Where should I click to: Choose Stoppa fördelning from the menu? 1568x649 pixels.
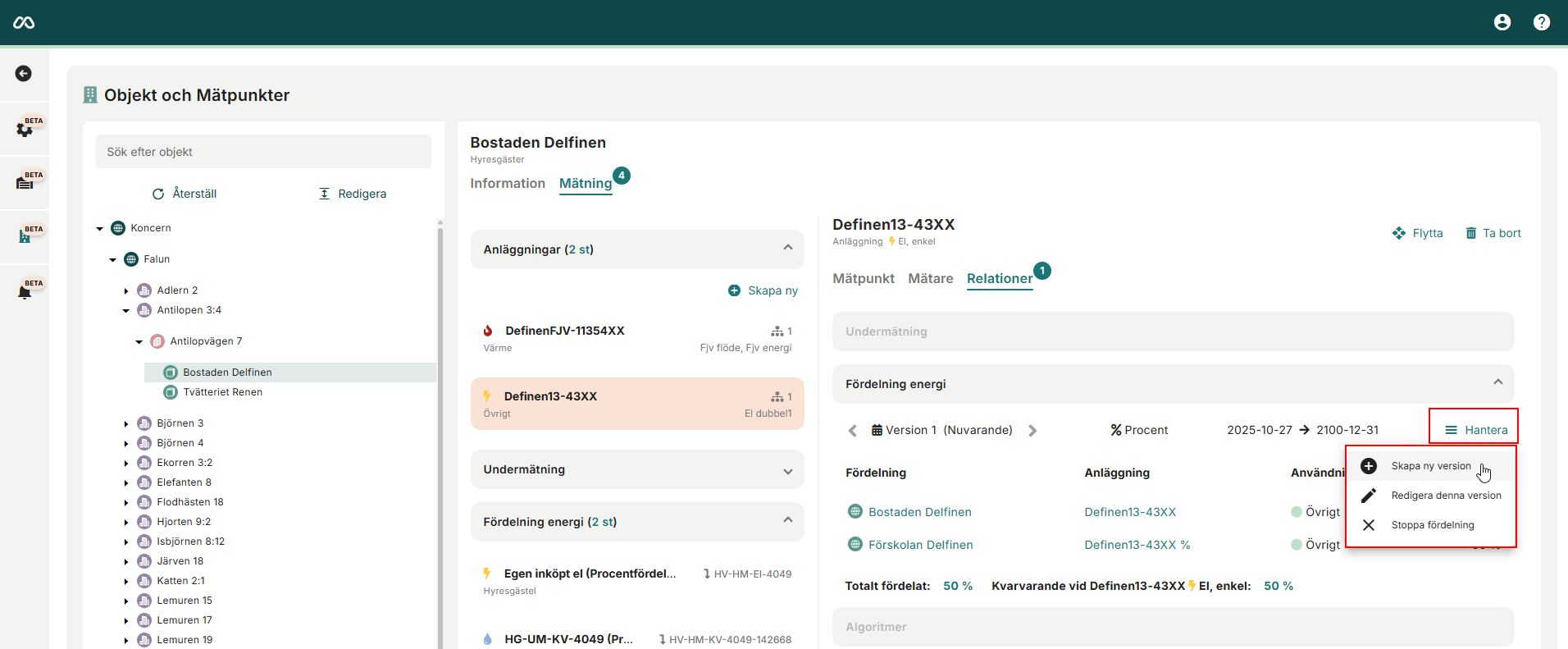1432,525
